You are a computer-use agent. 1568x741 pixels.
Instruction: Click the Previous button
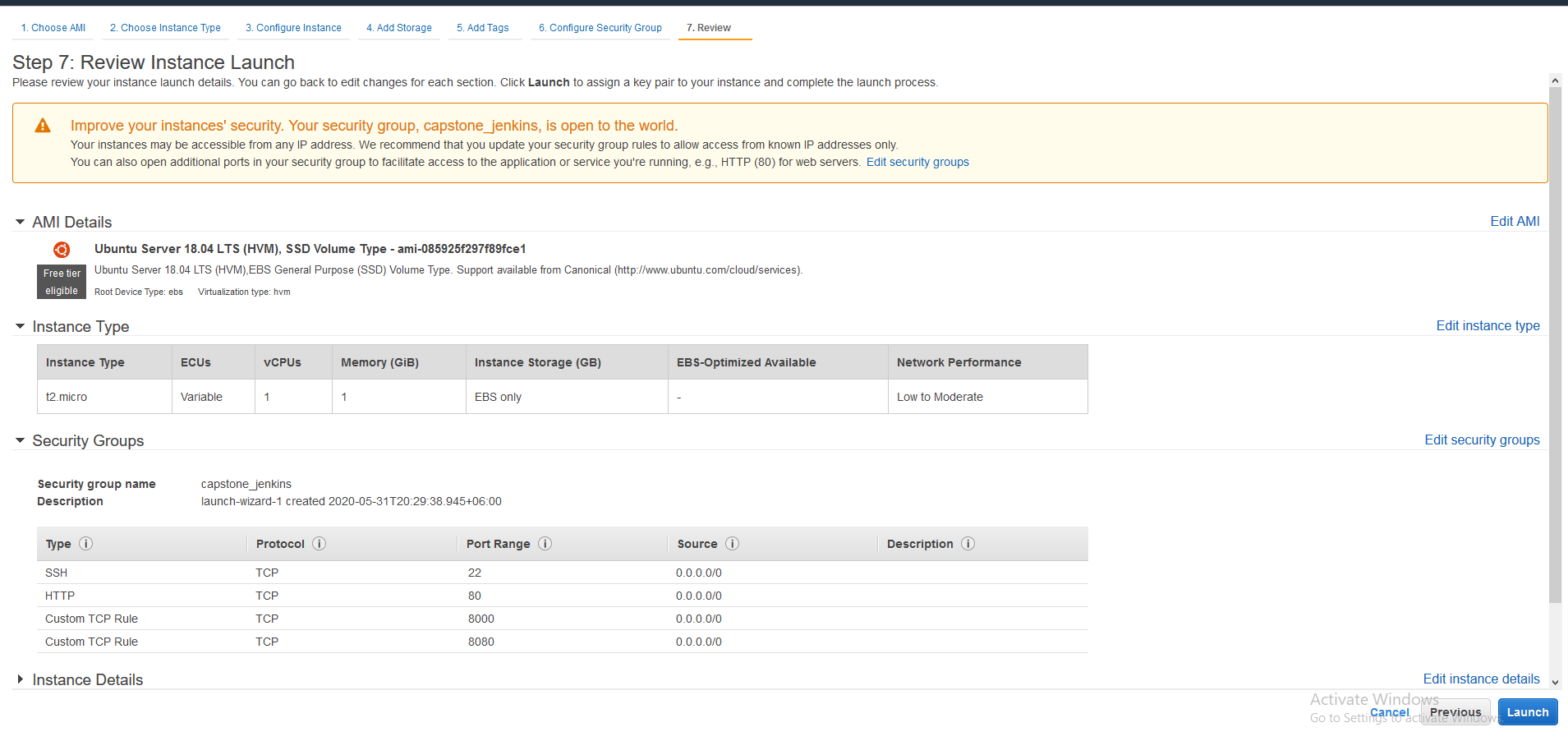coord(1455,712)
